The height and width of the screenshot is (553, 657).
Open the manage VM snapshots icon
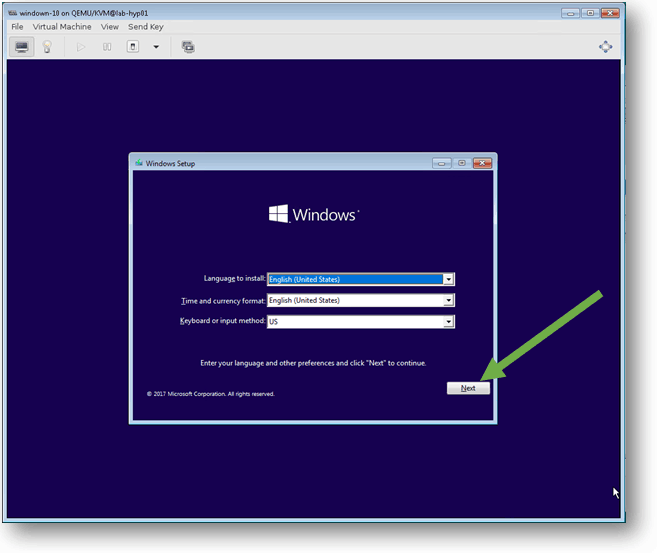[x=188, y=47]
